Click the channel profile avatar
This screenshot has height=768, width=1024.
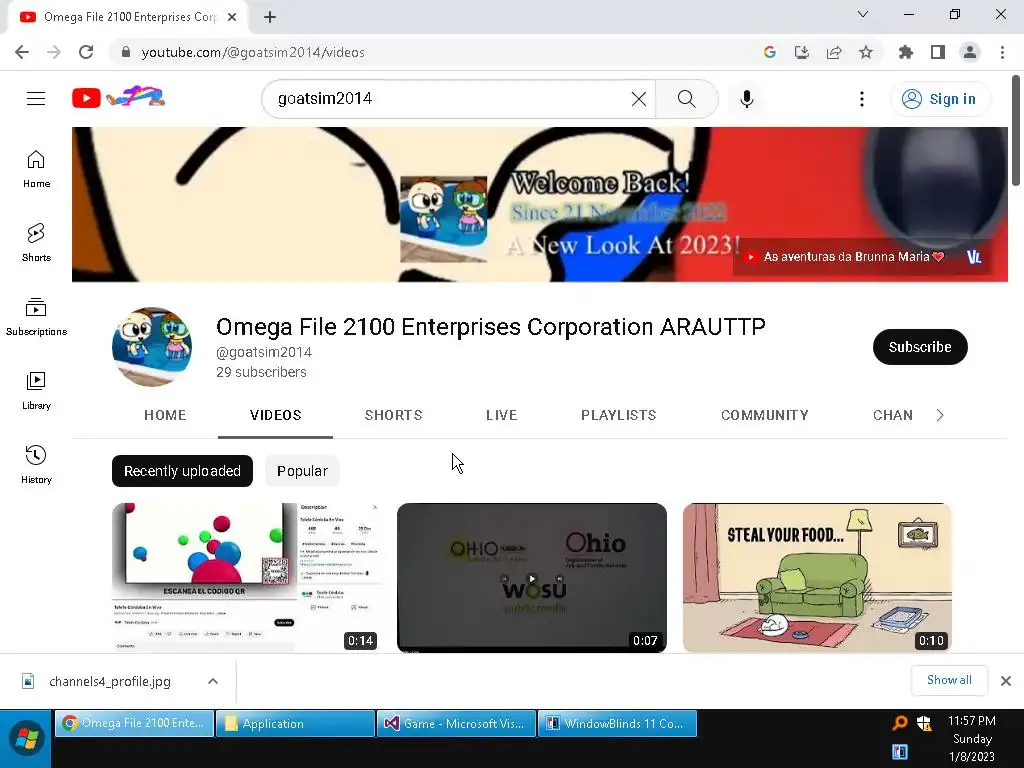[x=152, y=347]
